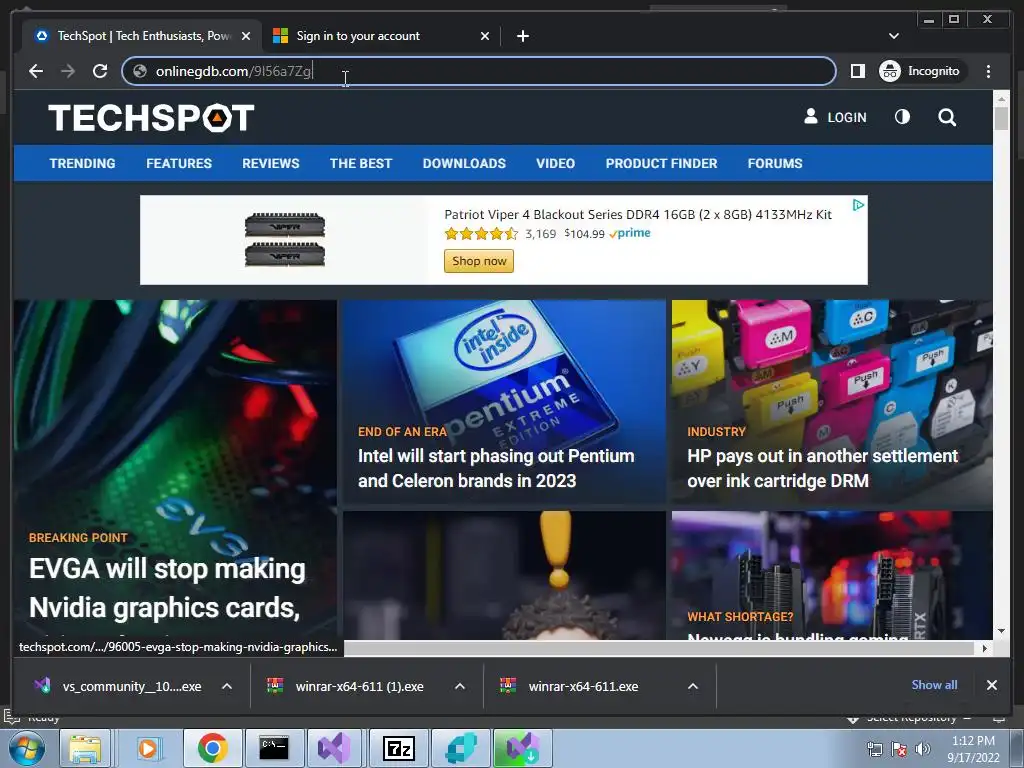Screen dimensions: 1024x768
Task: Open Chrome's three-dot menu
Action: click(x=988, y=71)
